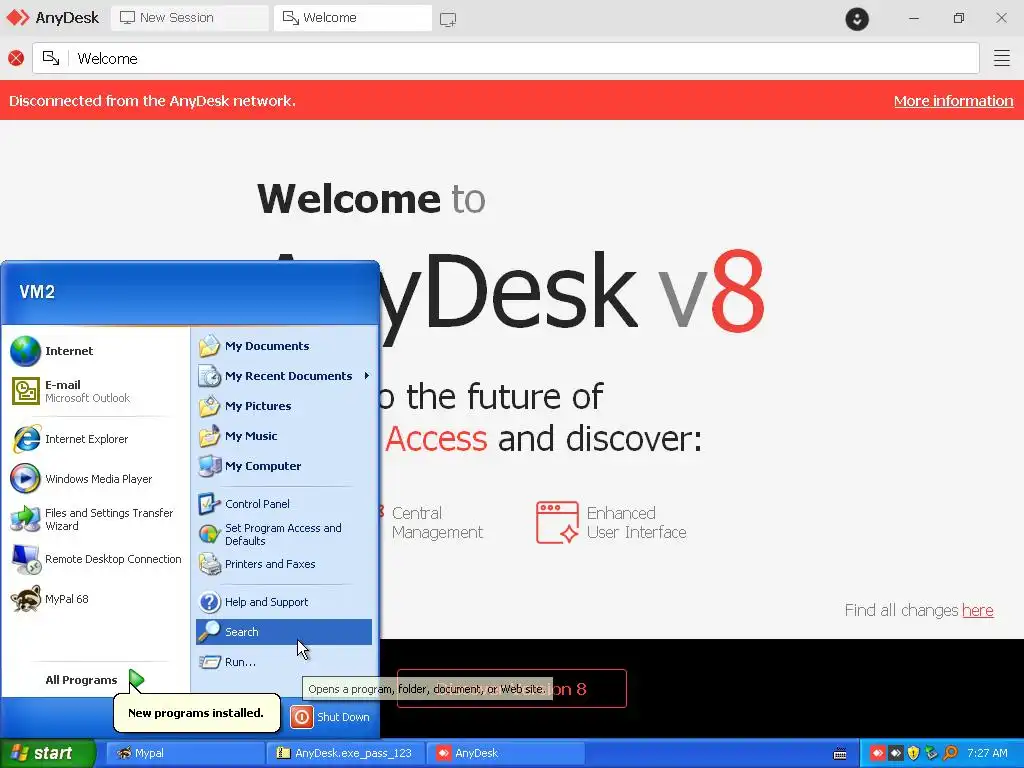
Task: Open Control Panel
Action: point(284,504)
